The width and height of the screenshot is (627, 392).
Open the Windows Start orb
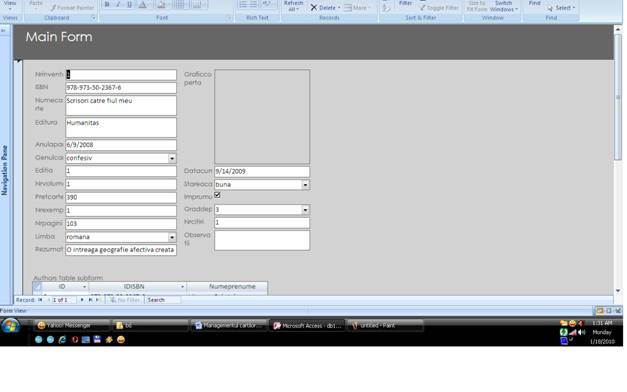(10, 326)
